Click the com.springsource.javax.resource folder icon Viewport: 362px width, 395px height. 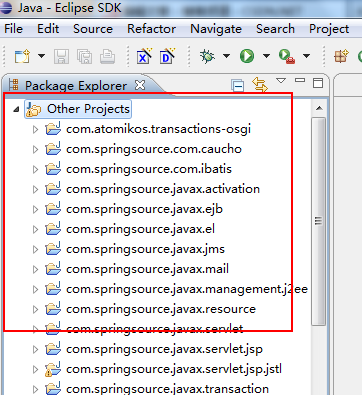[53, 309]
